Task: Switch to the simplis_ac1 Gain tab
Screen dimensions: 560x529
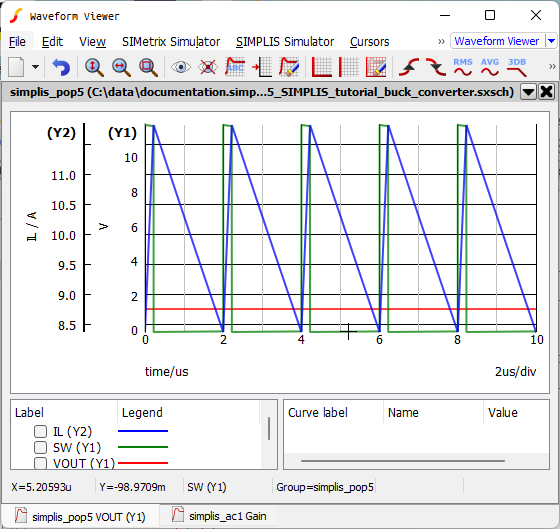Action: click(219, 516)
